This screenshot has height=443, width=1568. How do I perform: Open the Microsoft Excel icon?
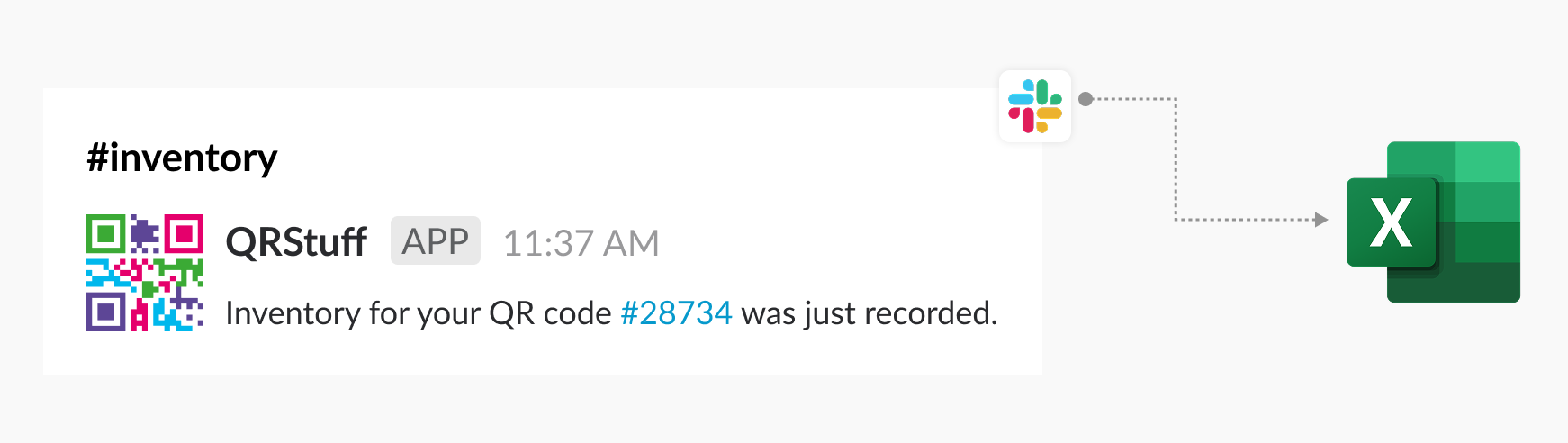click(1433, 221)
